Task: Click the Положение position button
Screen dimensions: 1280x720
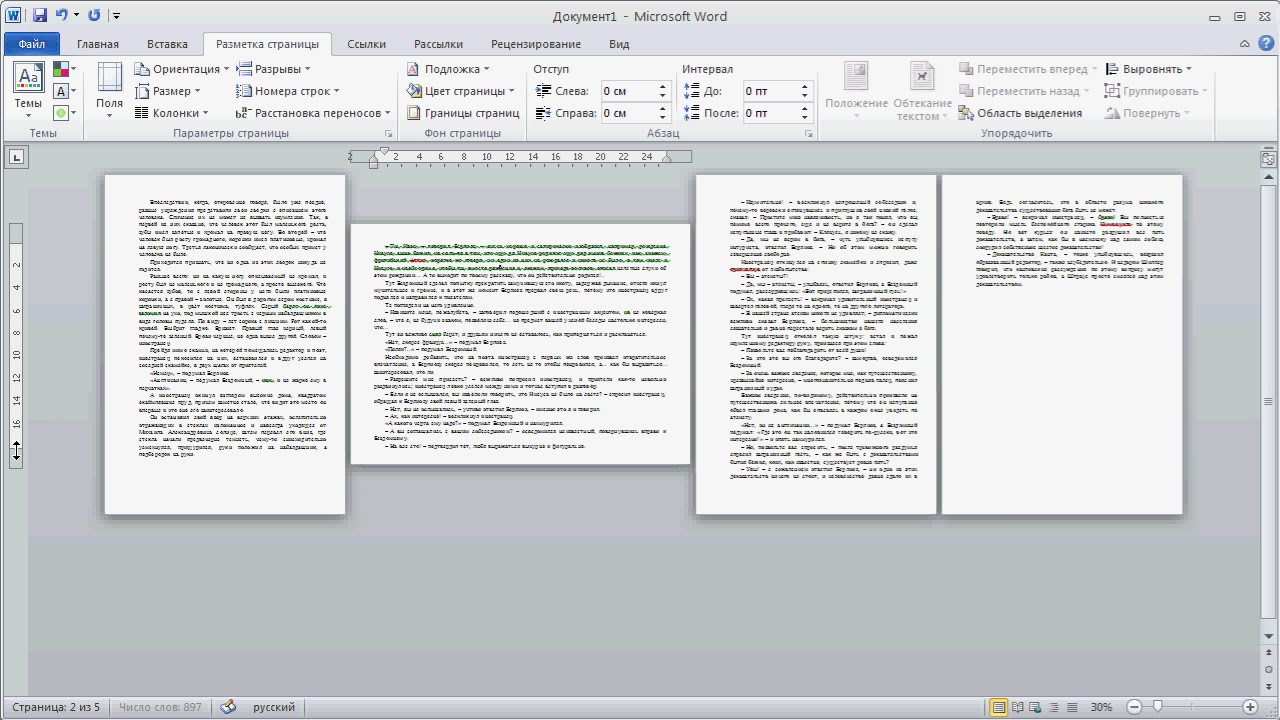Action: click(x=856, y=91)
